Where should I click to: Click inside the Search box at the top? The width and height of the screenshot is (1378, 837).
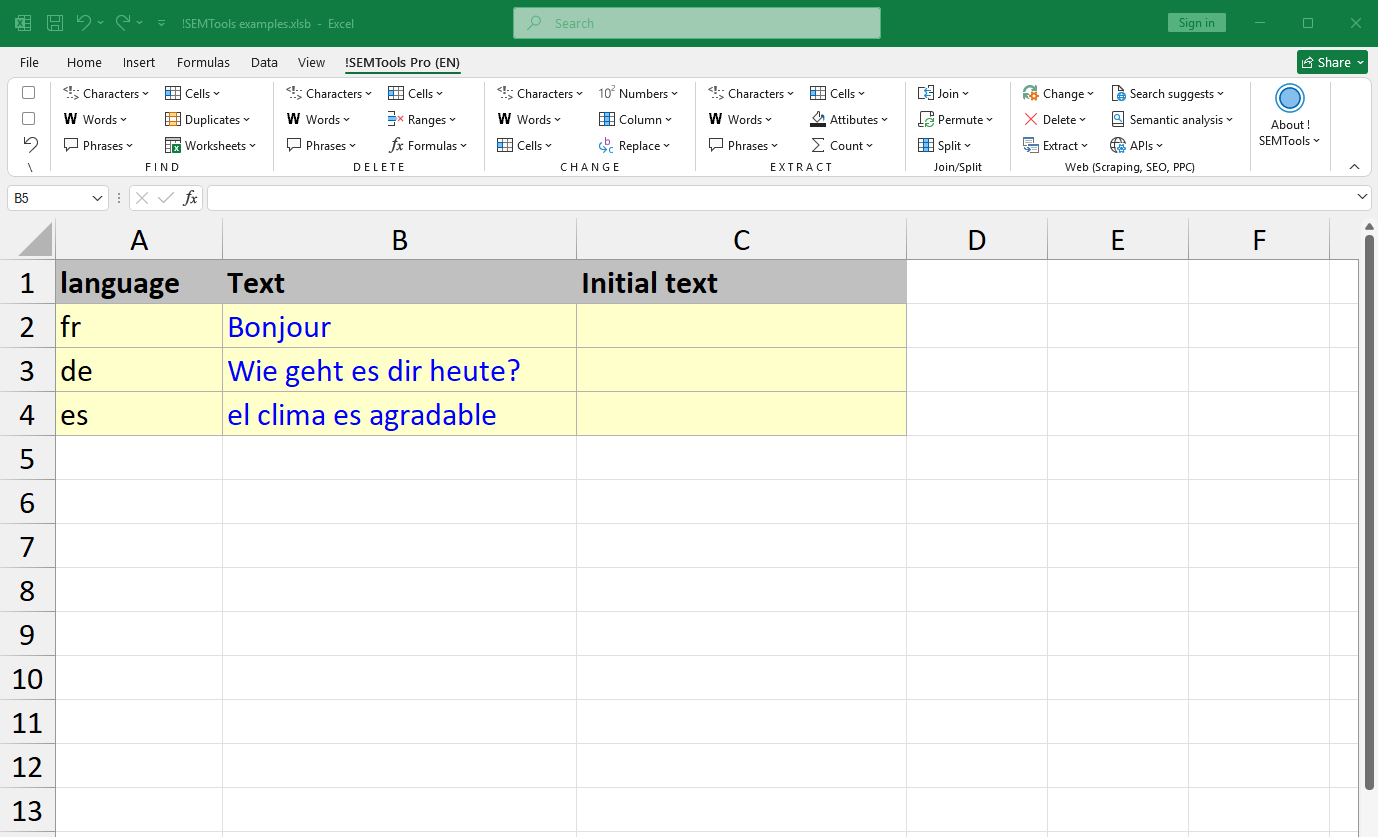click(x=696, y=22)
